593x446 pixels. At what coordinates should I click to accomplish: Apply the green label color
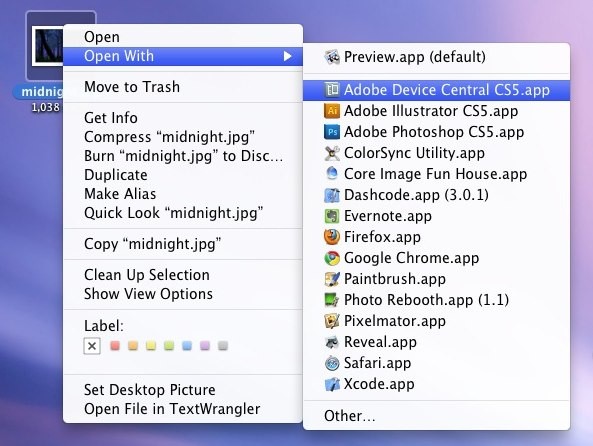[169, 346]
